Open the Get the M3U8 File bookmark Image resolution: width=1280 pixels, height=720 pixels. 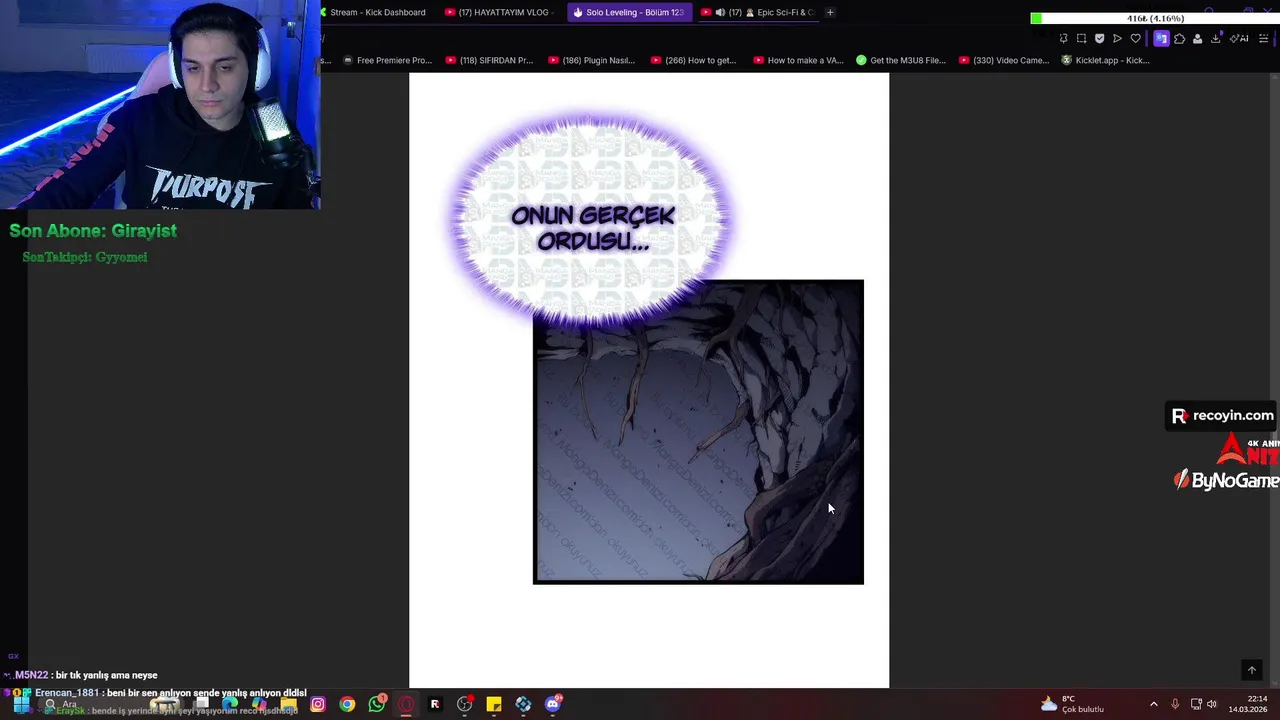901,60
